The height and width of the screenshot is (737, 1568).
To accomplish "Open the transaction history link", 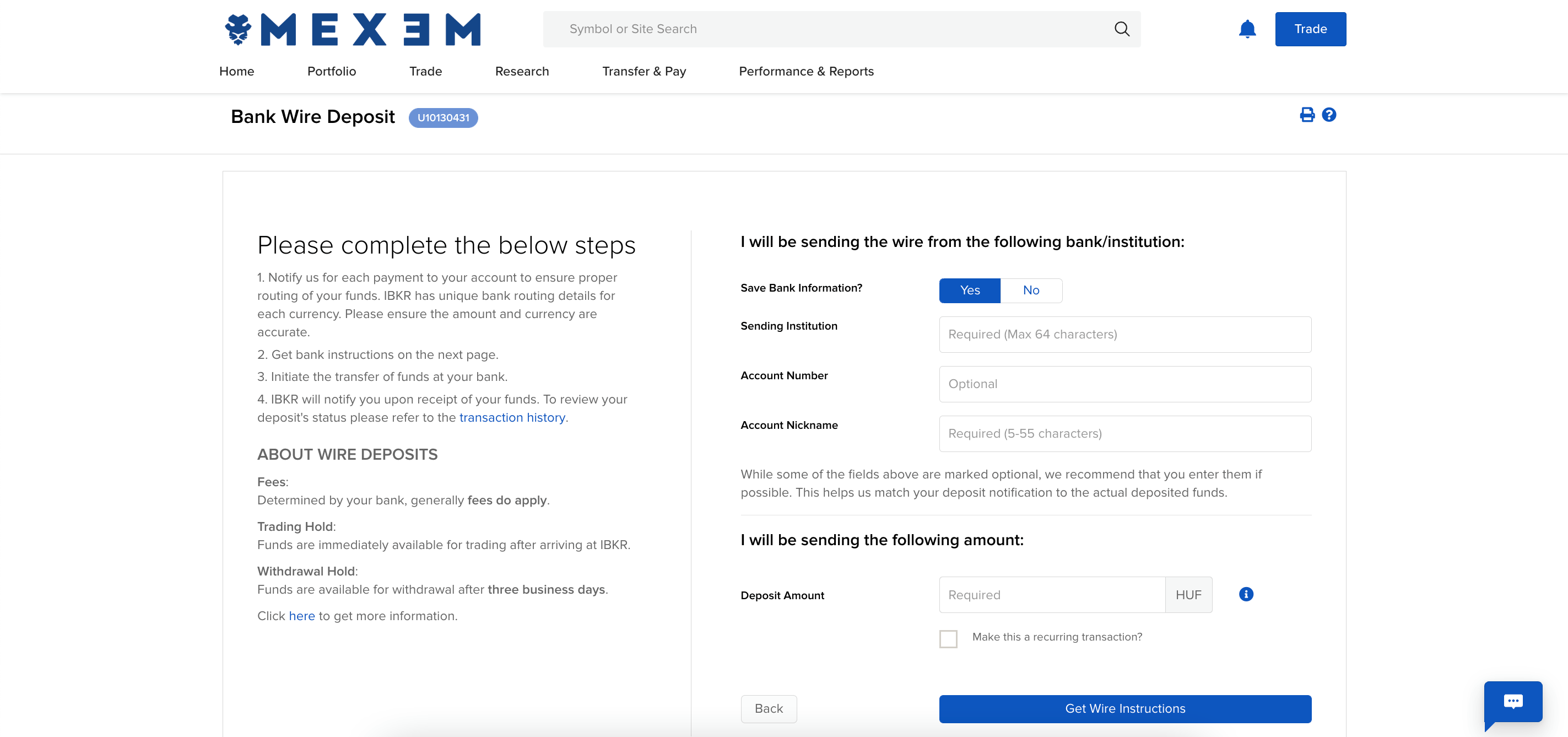I will (x=512, y=417).
